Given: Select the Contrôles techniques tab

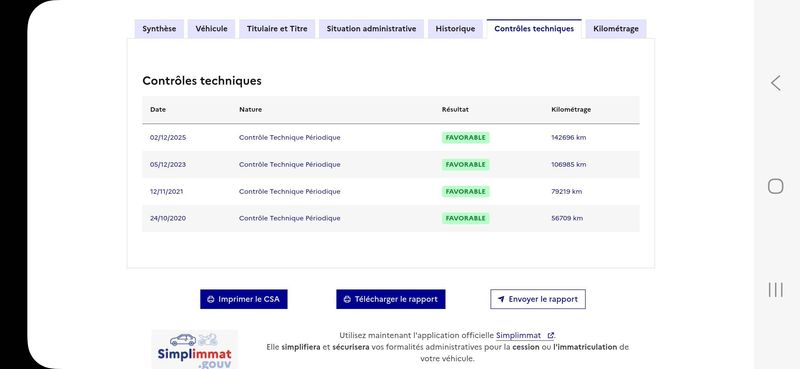Looking at the screenshot, I should point(534,29).
